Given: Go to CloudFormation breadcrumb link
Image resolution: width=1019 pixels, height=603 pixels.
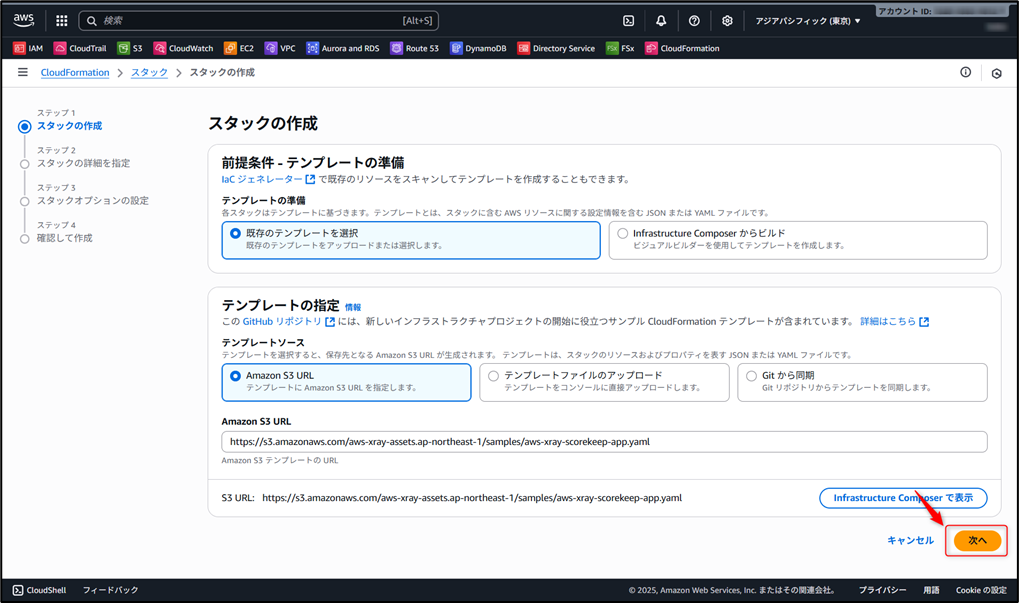Looking at the screenshot, I should point(74,73).
